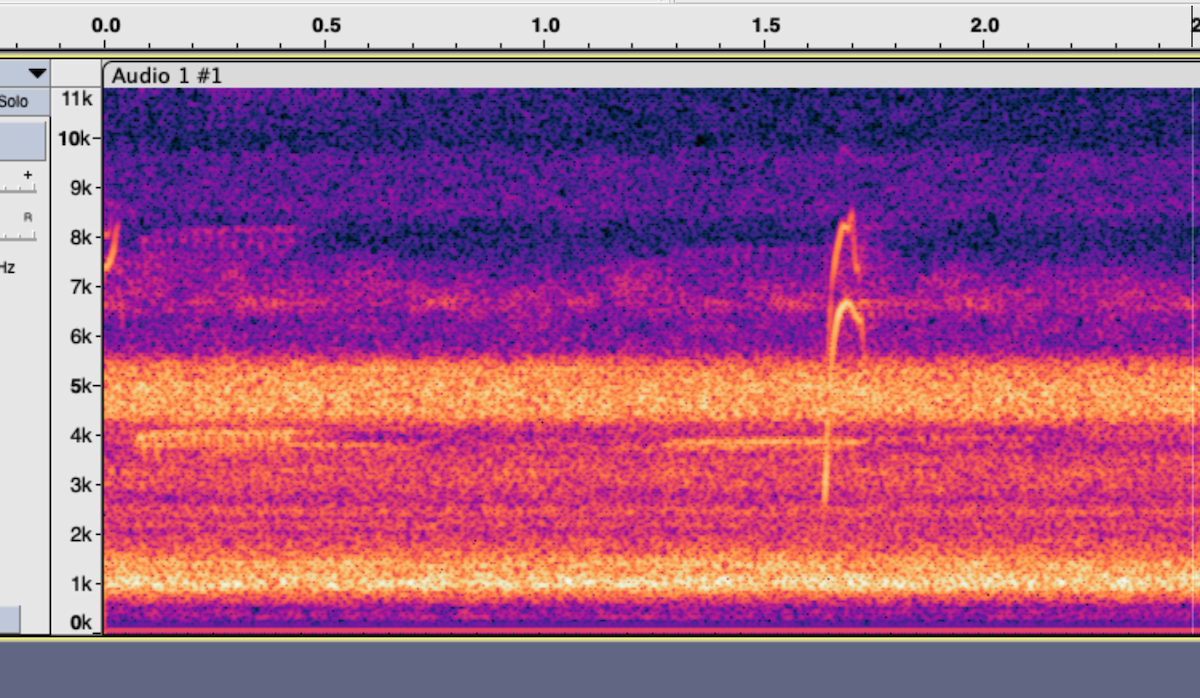Click the 0.0 mark on the timeline ruler
Screen dimensions: 1200x698
click(x=105, y=26)
